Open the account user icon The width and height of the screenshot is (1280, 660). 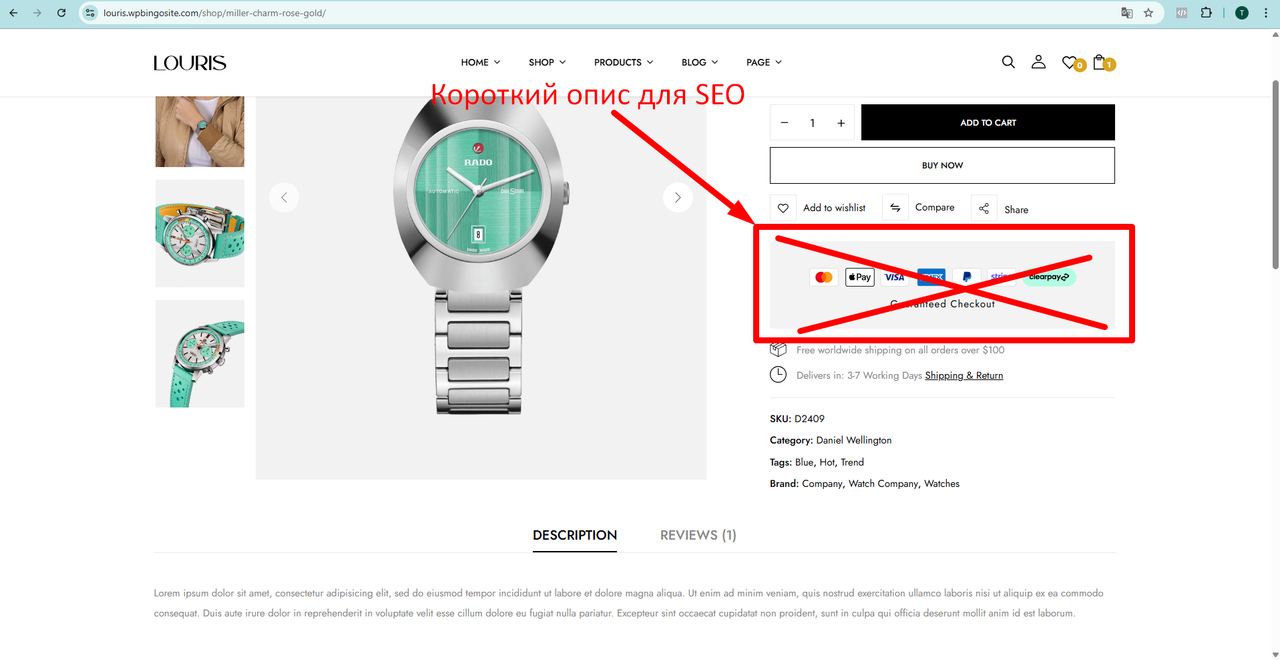[x=1038, y=62]
